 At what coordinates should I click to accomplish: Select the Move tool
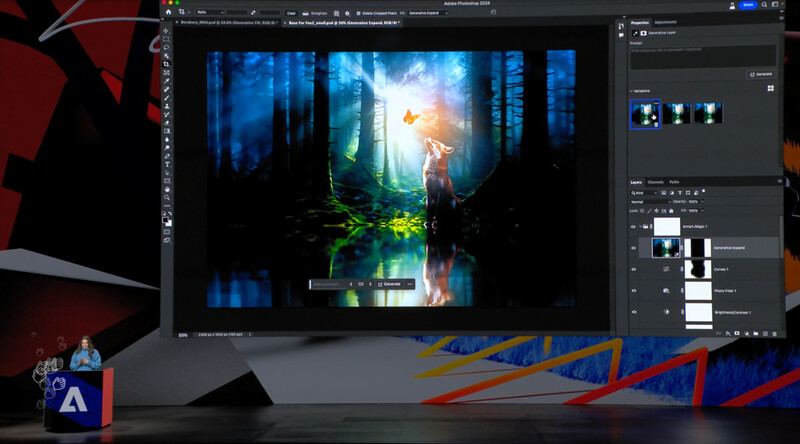coord(166,31)
